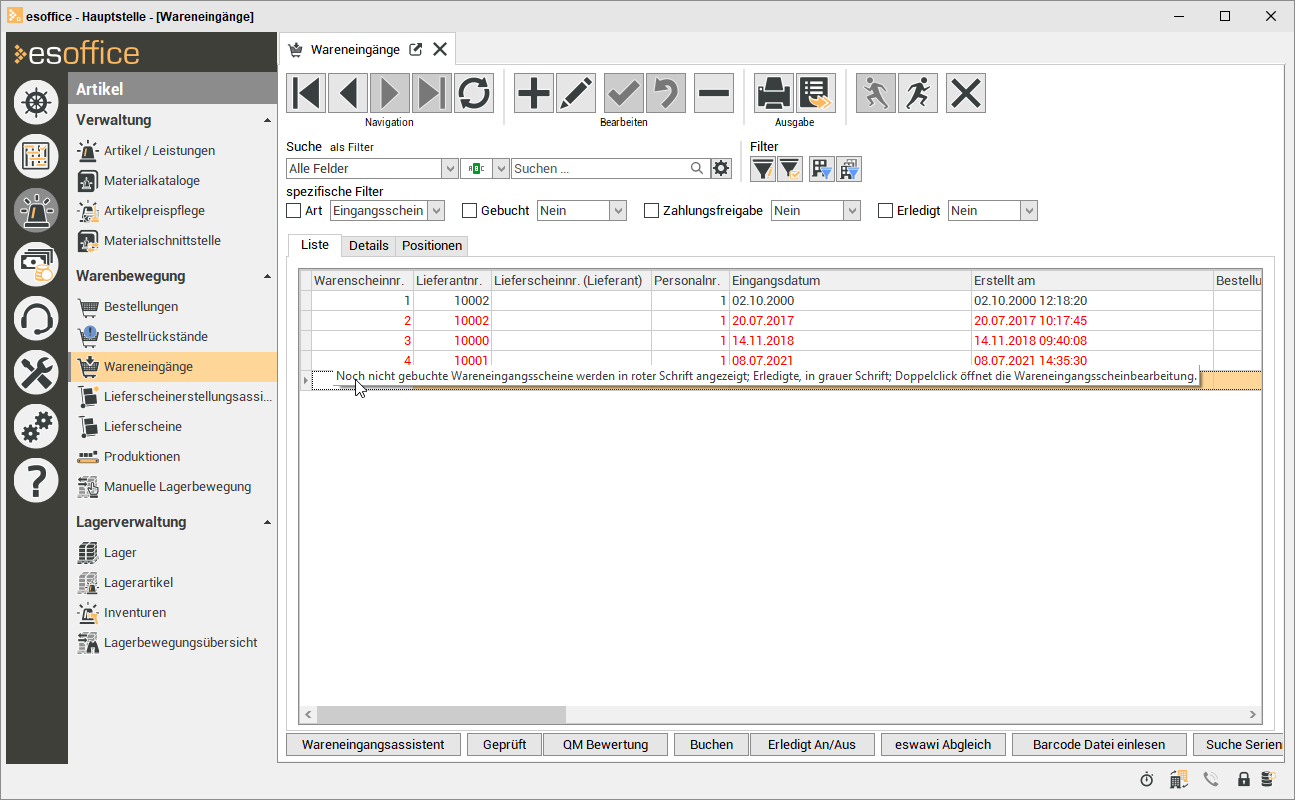The height and width of the screenshot is (800, 1295).
Task: Open coins payment module in sidebar
Action: tap(36, 264)
